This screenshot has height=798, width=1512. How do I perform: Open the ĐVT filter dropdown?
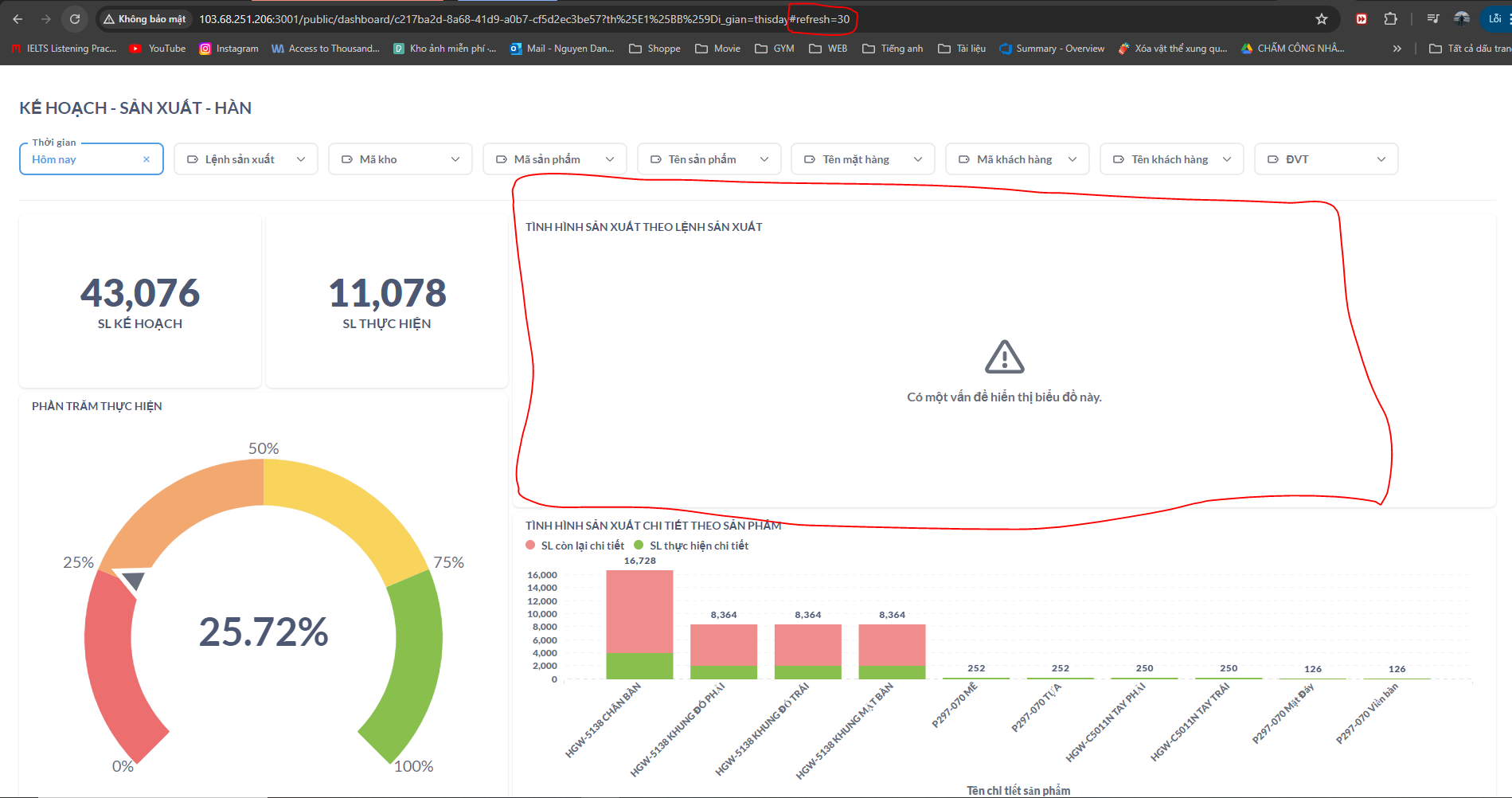point(1325,158)
